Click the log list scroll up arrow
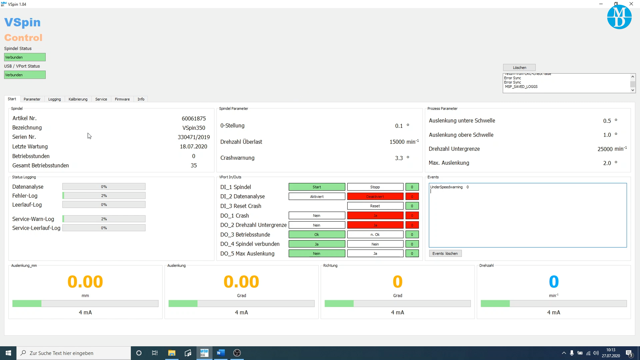The image size is (640, 360). click(x=632, y=77)
